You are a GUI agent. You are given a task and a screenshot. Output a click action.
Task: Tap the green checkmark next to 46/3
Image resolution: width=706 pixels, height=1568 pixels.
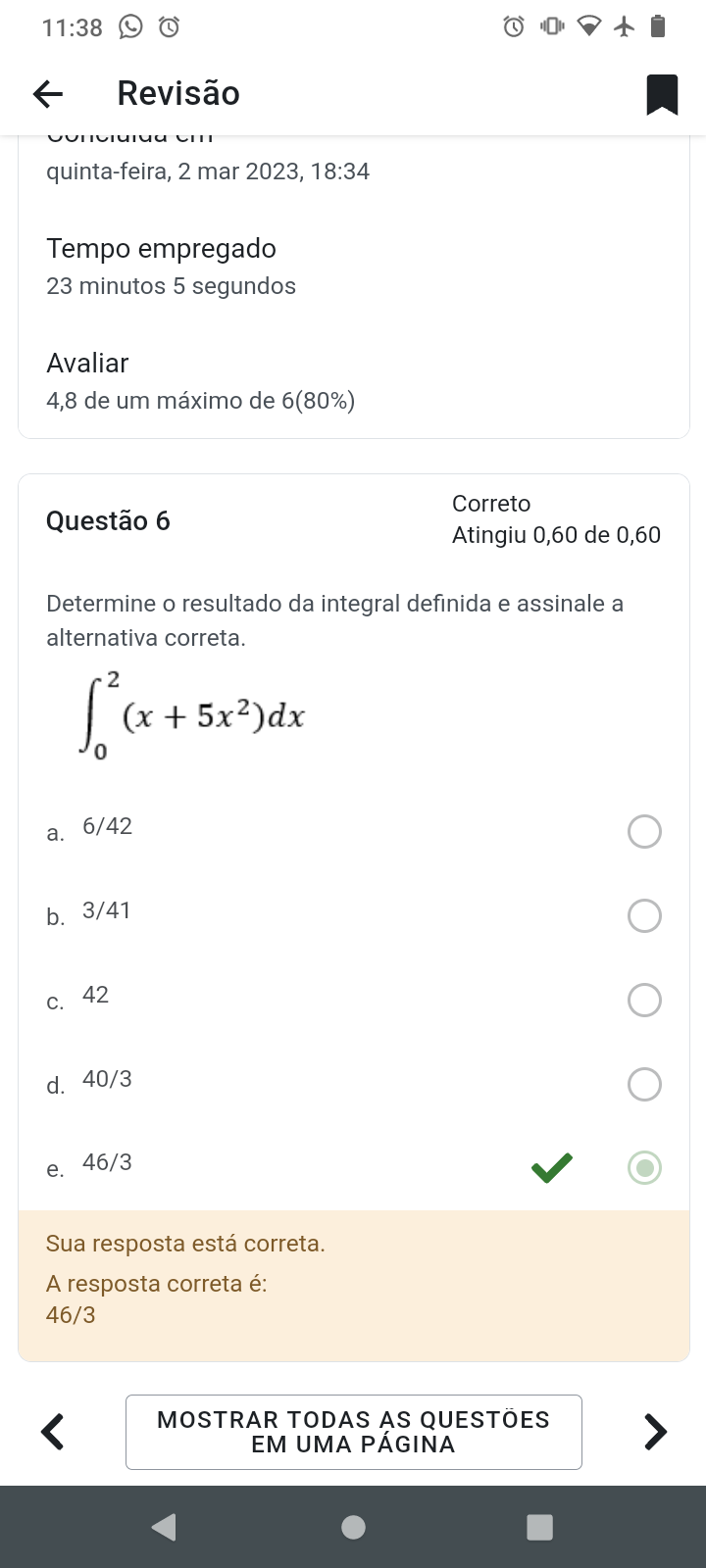tap(551, 1167)
